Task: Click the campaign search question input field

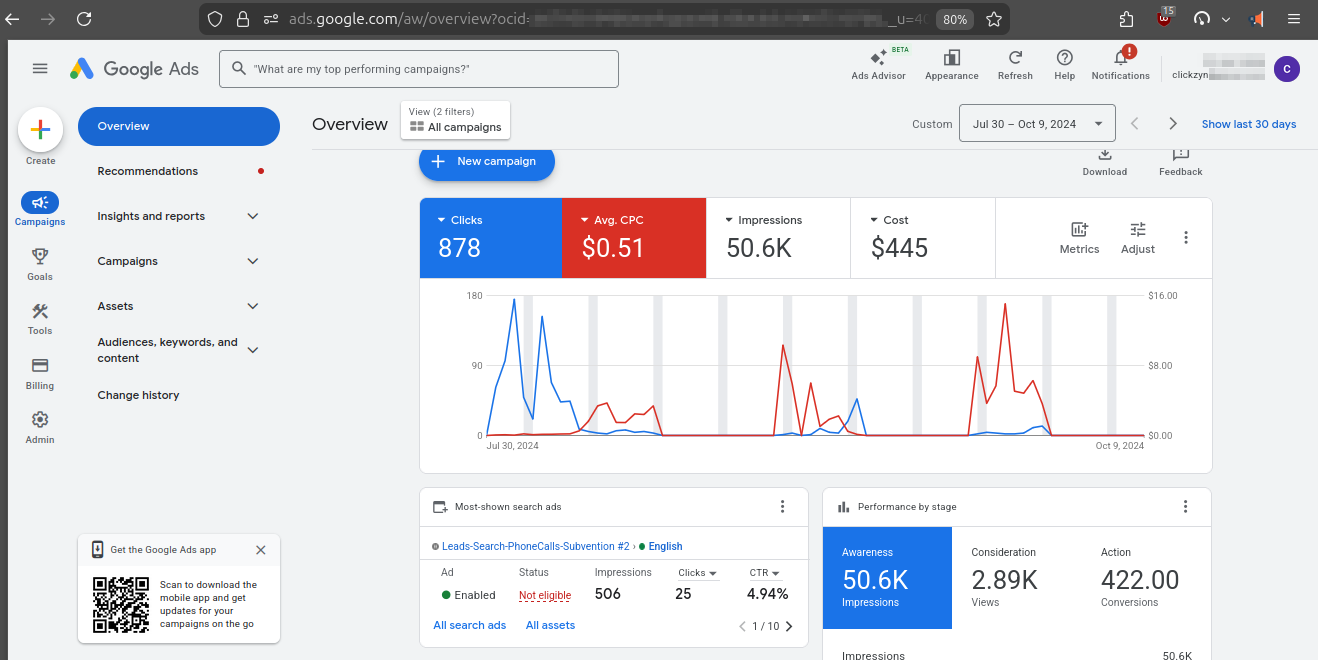Action: click(x=418, y=69)
